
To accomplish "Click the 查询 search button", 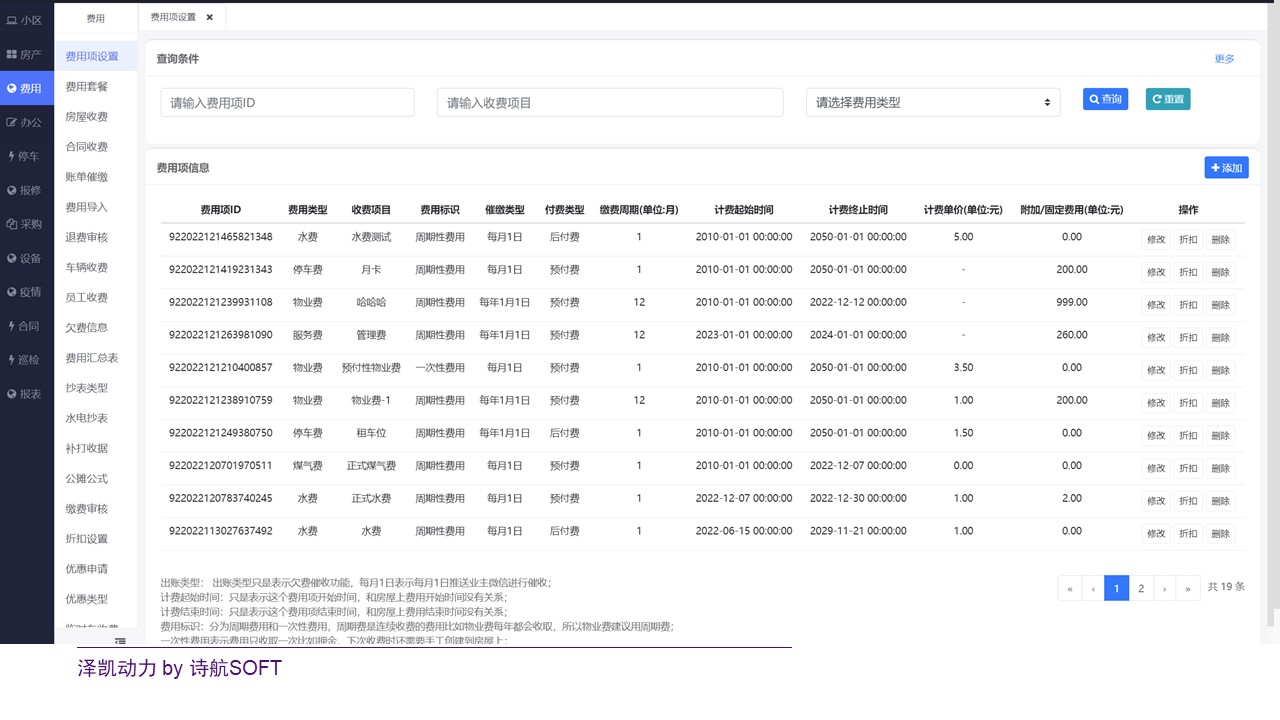I will (x=1105, y=99).
